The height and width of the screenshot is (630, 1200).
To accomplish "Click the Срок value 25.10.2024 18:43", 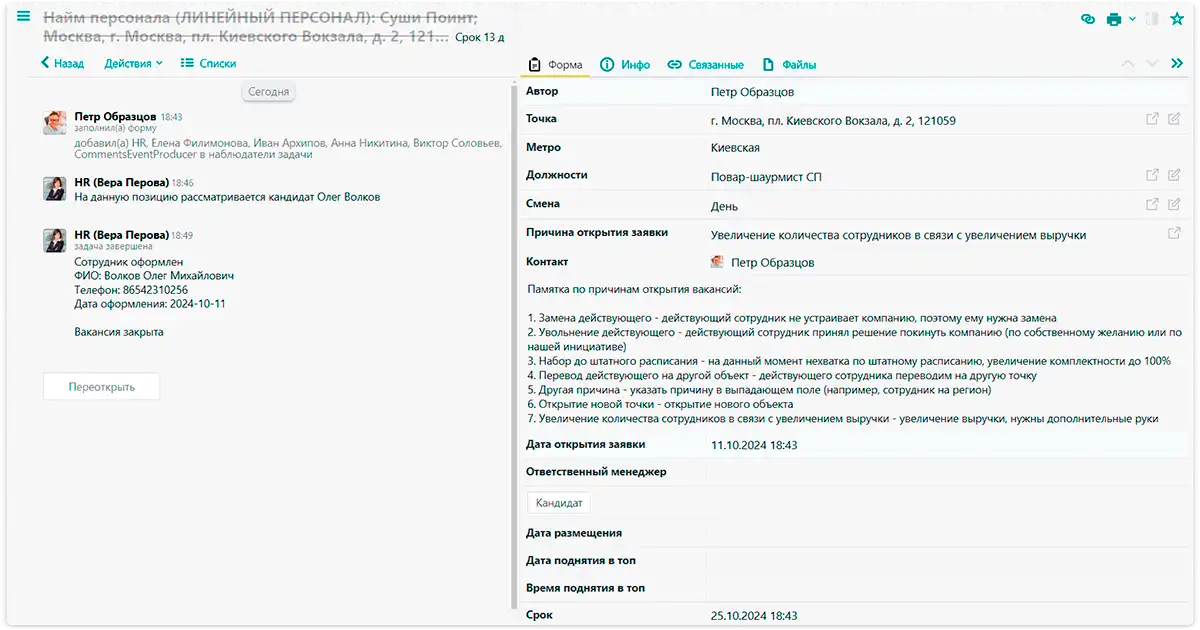I will click(754, 616).
